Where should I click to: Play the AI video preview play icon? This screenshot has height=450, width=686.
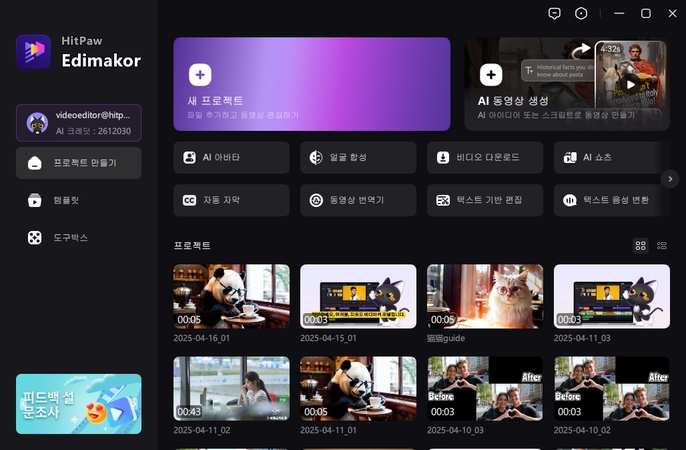(x=630, y=84)
